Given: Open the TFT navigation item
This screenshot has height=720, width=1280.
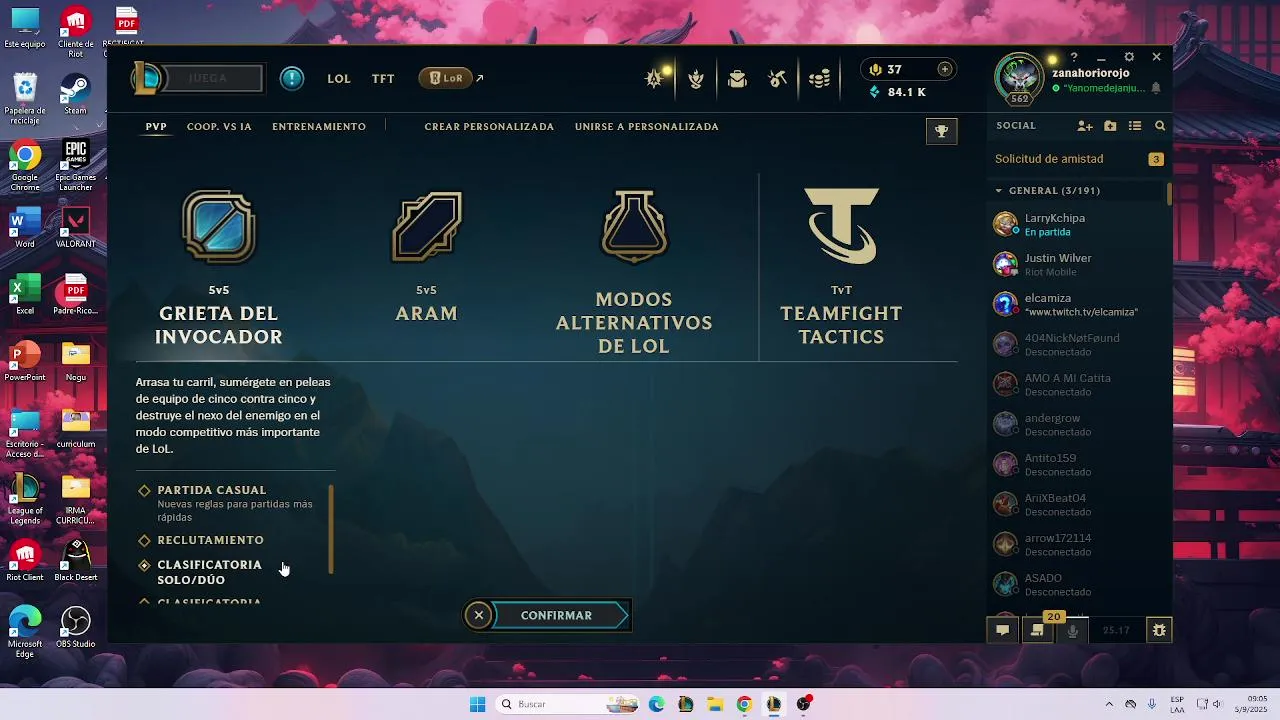Looking at the screenshot, I should click(383, 78).
